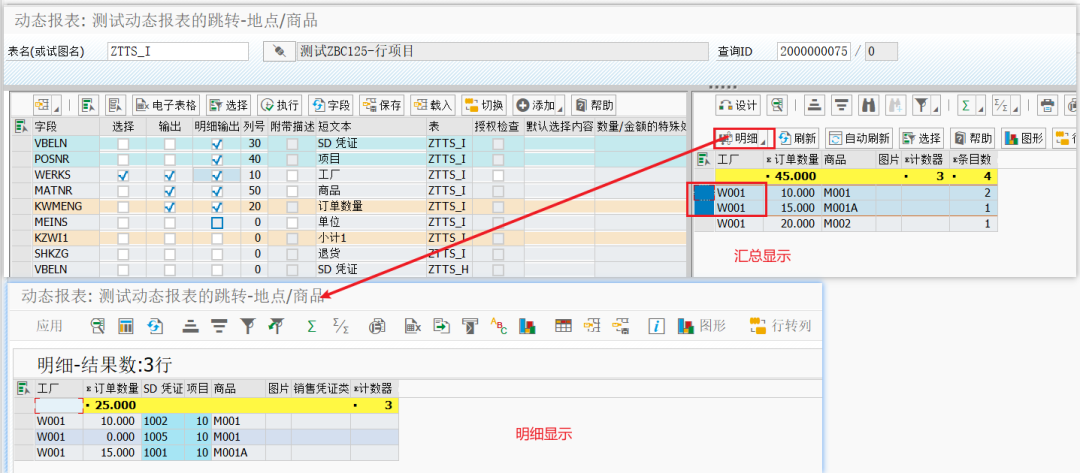Click the 字段 fields button
This screenshot has width=1080, height=473.
click(x=331, y=105)
